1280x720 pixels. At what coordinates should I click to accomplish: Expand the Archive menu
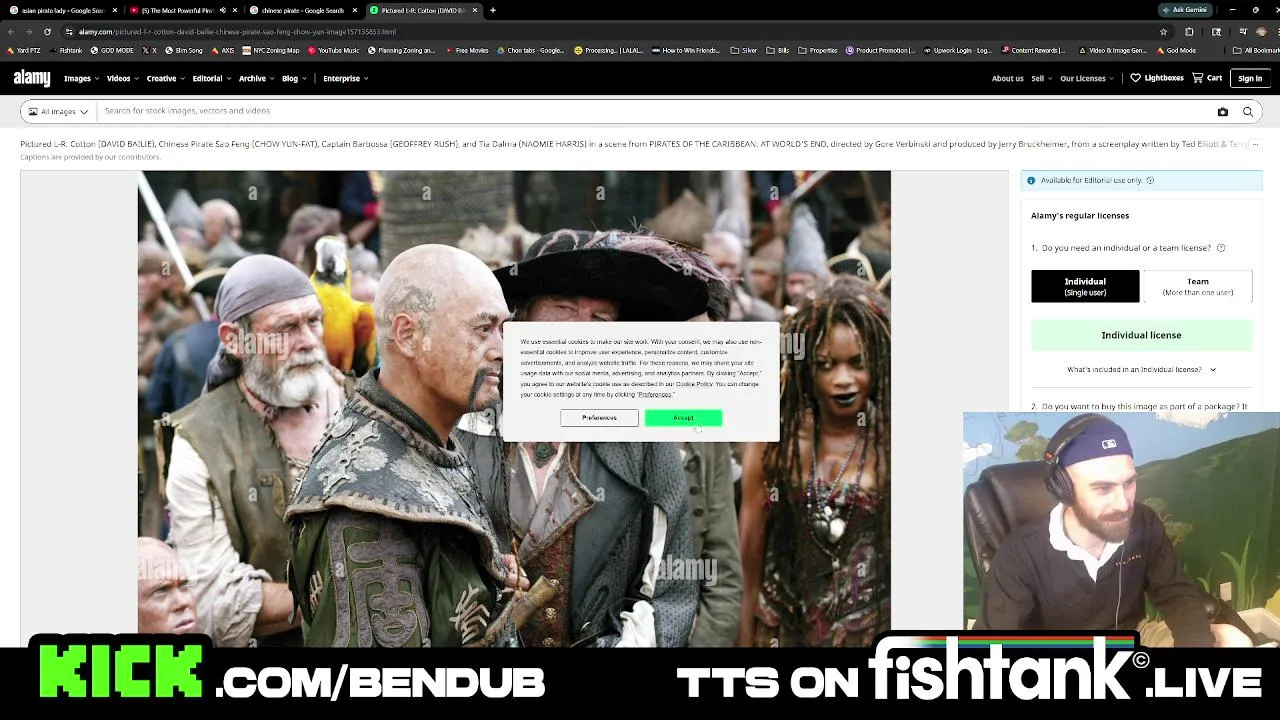click(x=256, y=78)
